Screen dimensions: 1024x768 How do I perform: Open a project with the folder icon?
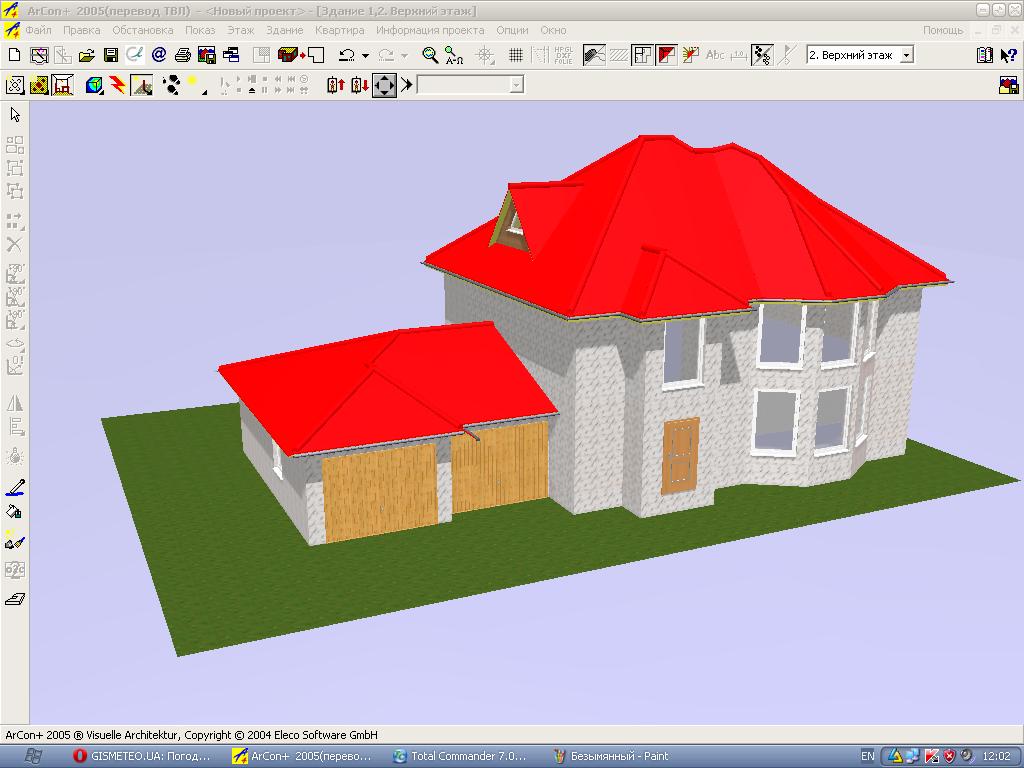(87, 55)
